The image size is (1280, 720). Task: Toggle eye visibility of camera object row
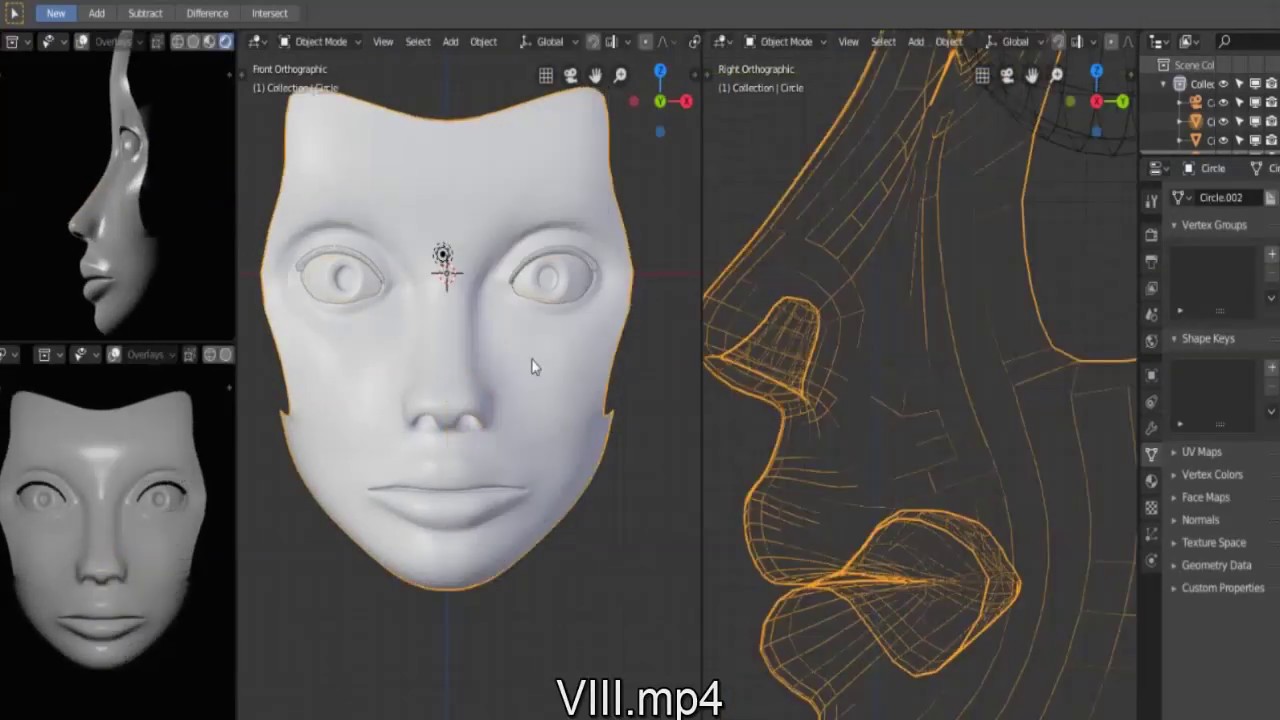click(1223, 102)
